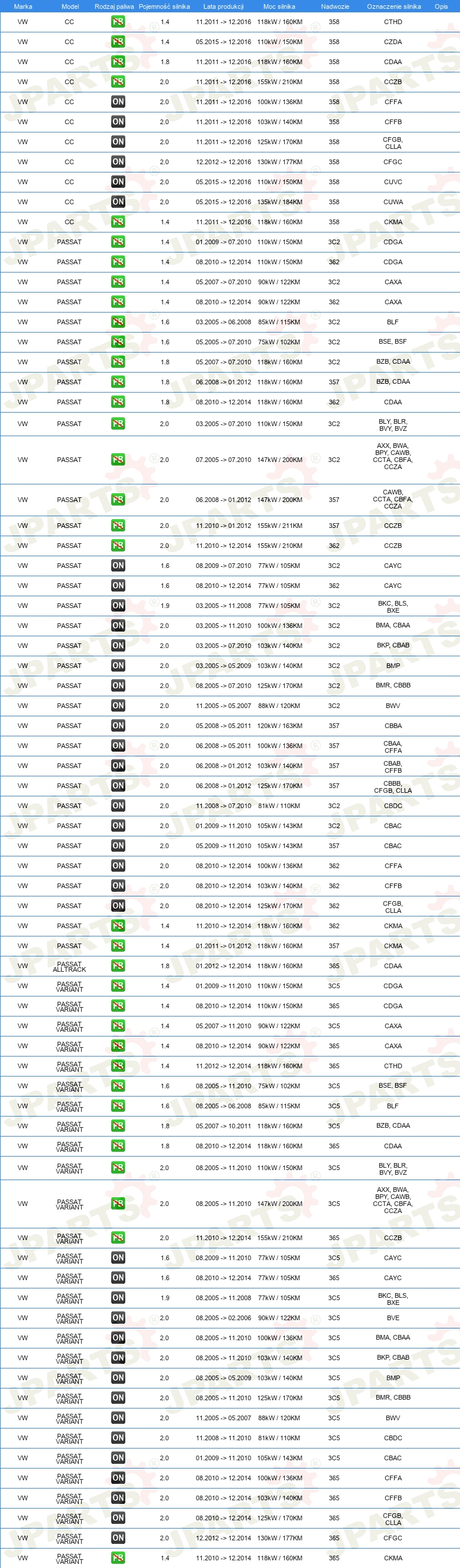Select the petrol icon for CC 1.8 CDAA
The width and height of the screenshot is (460, 1568).
tap(118, 62)
